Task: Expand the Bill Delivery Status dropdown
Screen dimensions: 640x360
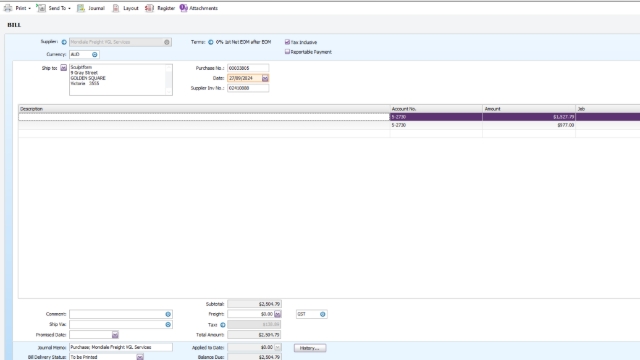Action: [x=140, y=357]
